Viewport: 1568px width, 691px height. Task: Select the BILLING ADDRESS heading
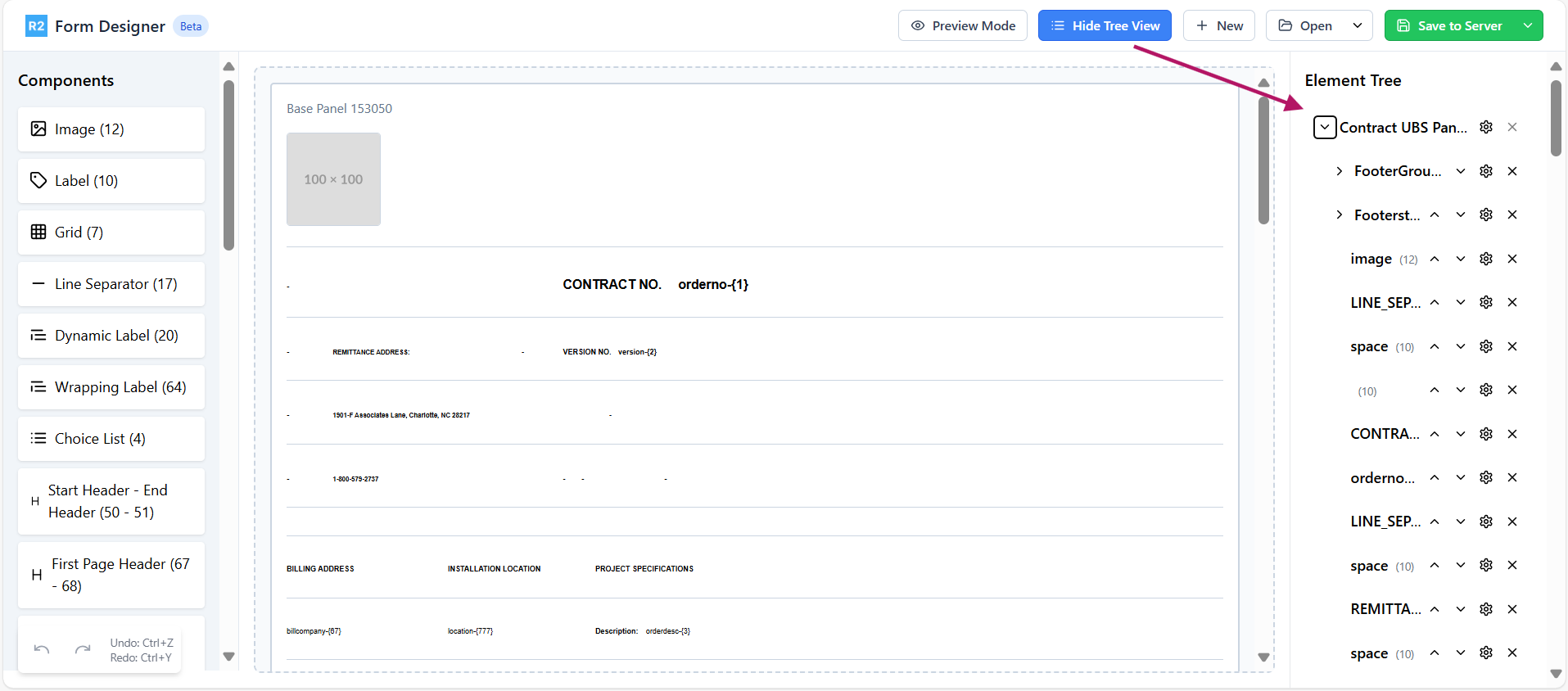[x=320, y=569]
